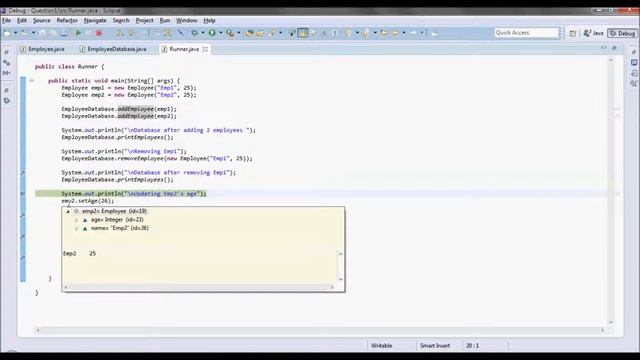Open the Search menu
640x360 pixels.
[x=121, y=20]
